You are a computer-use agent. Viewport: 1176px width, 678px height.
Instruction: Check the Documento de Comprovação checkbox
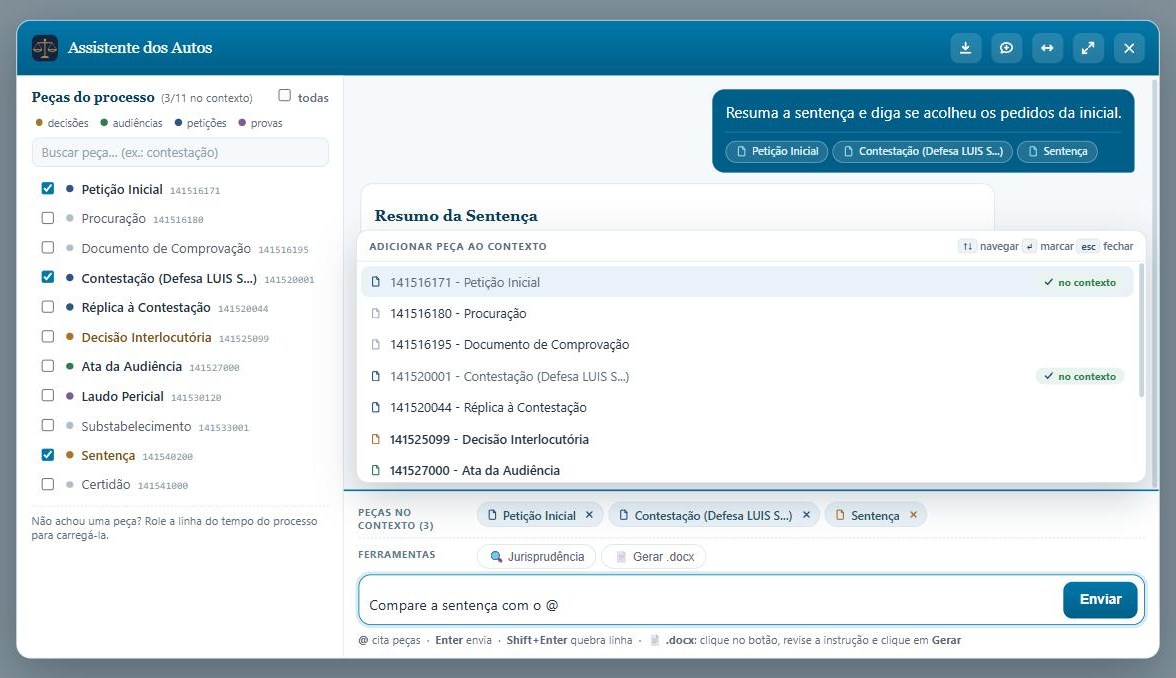click(x=48, y=248)
